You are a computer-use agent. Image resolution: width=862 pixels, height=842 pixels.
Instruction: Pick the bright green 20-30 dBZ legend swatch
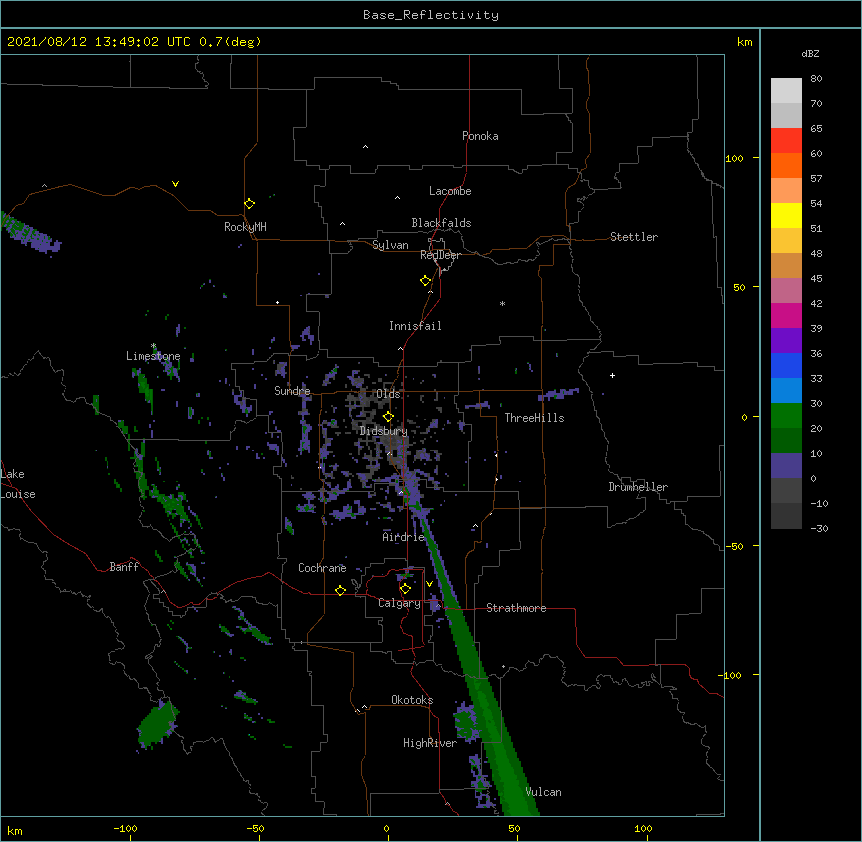[786, 416]
